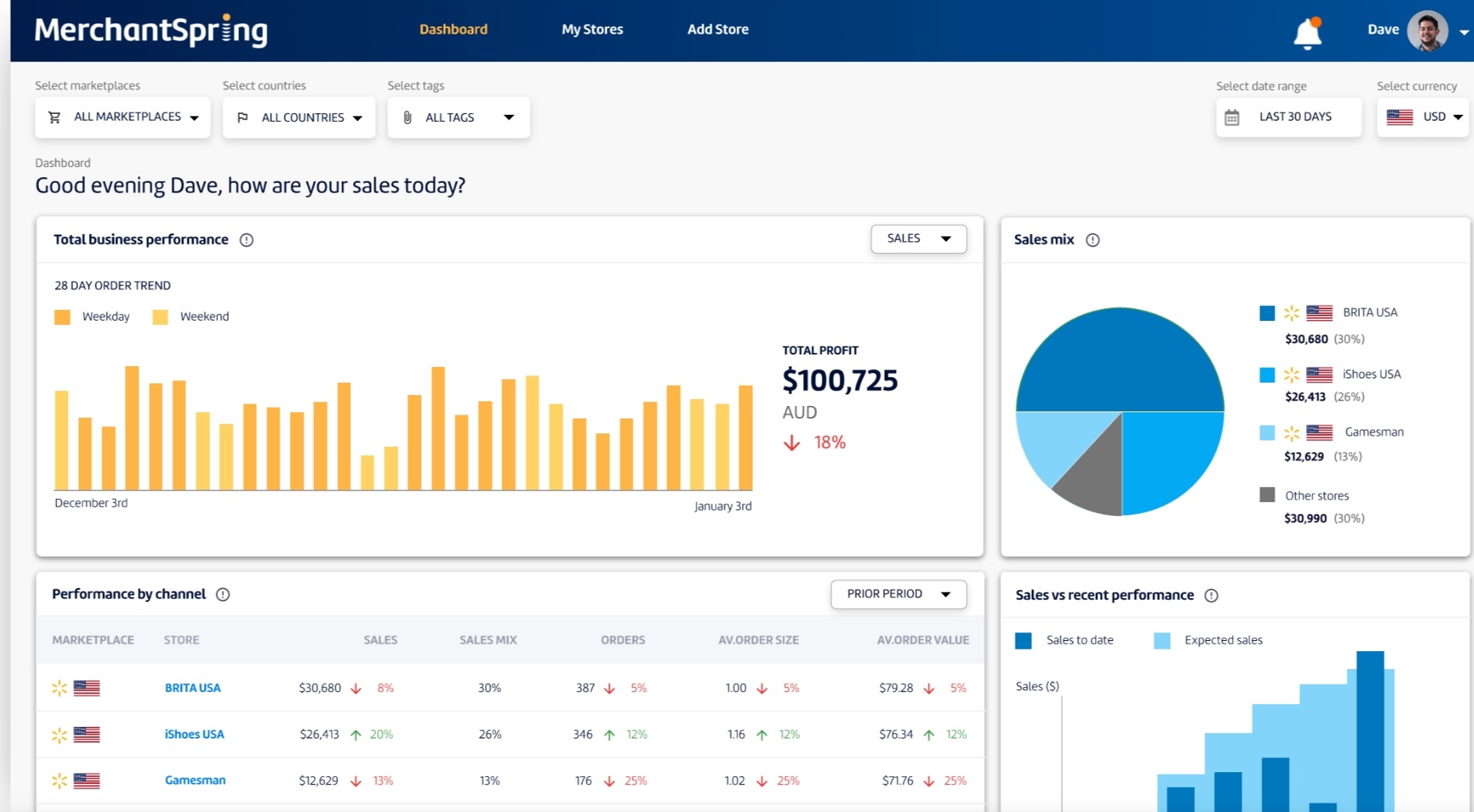Open the SALES metric dropdown

pyautogui.click(x=919, y=239)
